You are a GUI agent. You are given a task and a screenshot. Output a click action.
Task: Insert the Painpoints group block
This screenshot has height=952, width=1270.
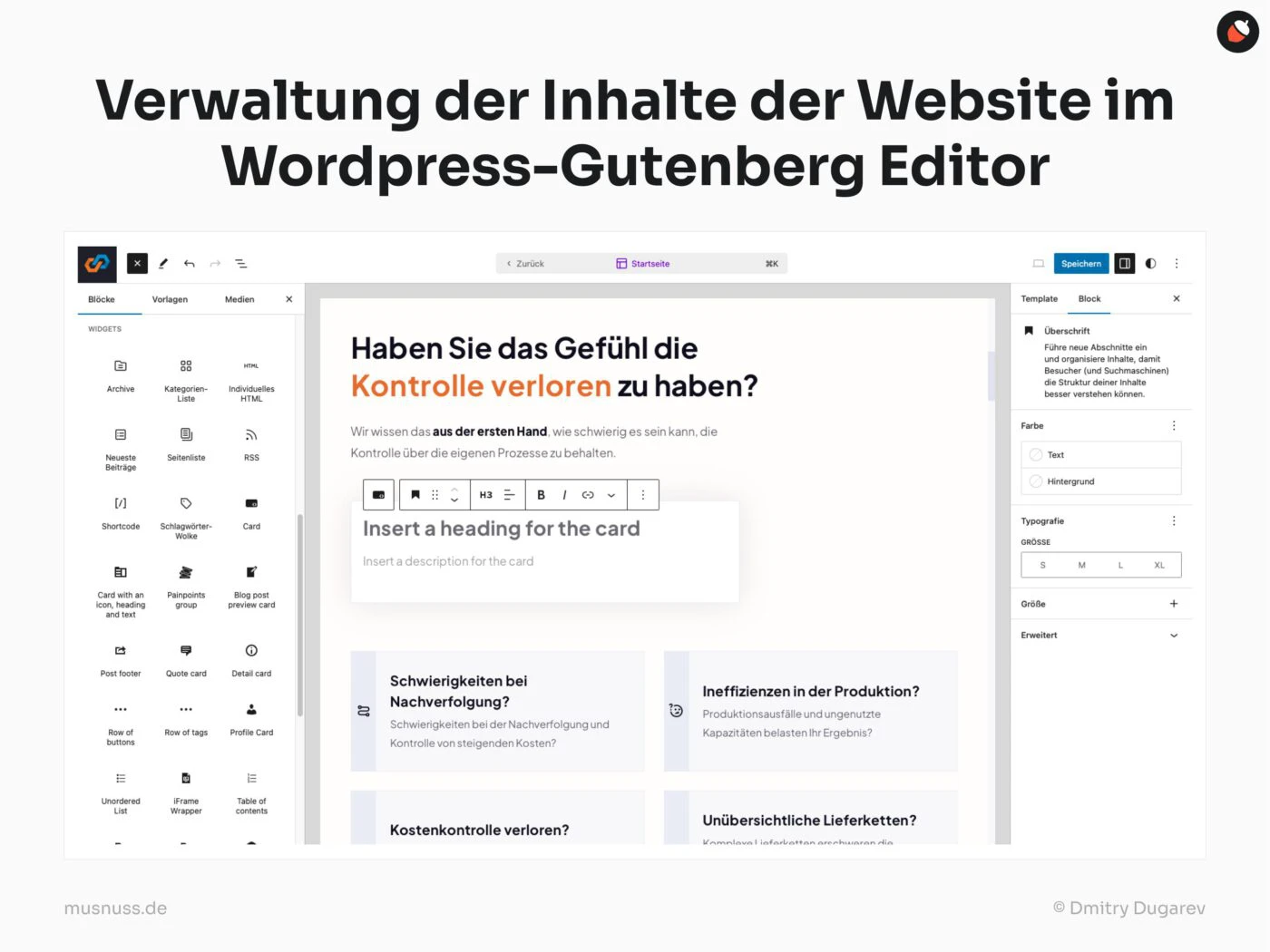tap(186, 587)
